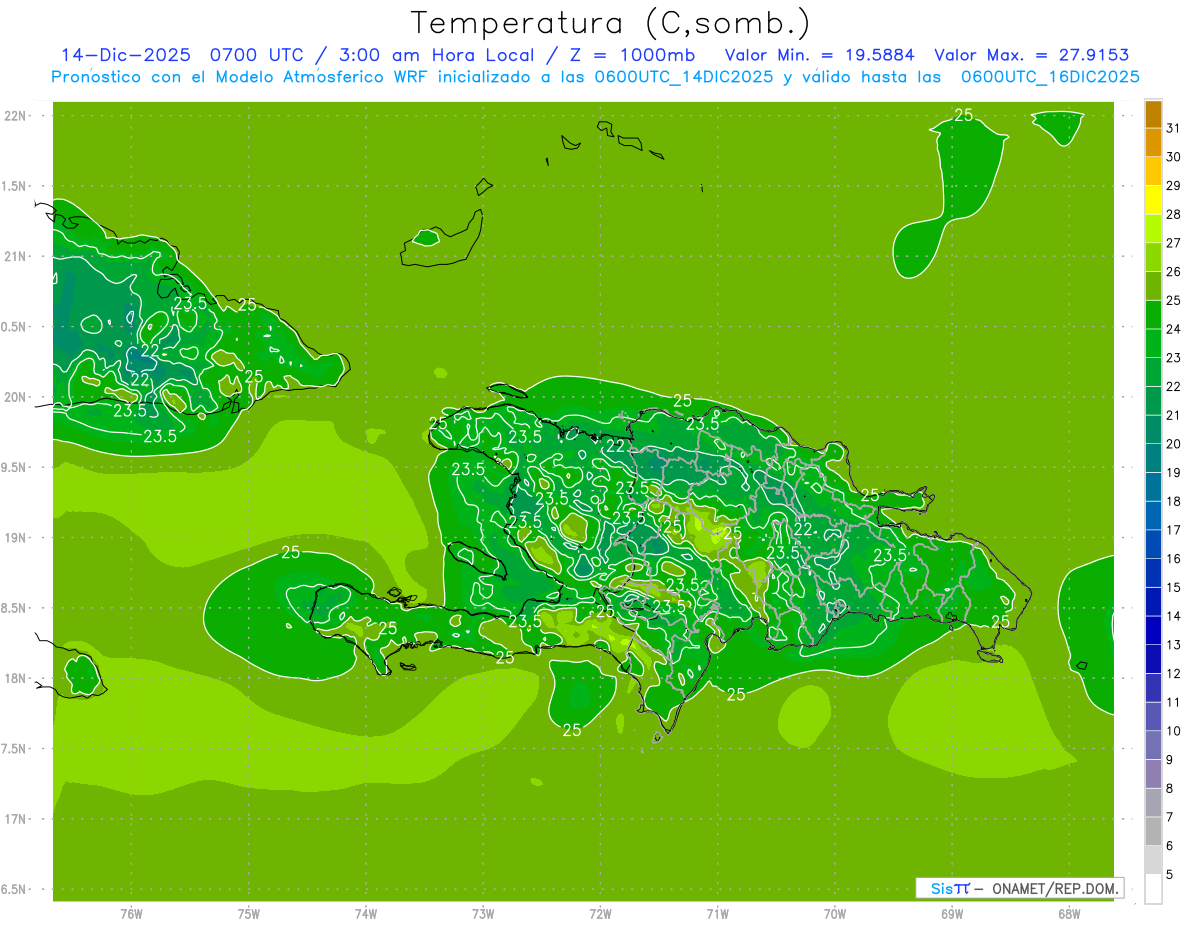This screenshot has width=1200, height=927.
Task: Click the 19N latitude axis label
Action: tap(16, 538)
